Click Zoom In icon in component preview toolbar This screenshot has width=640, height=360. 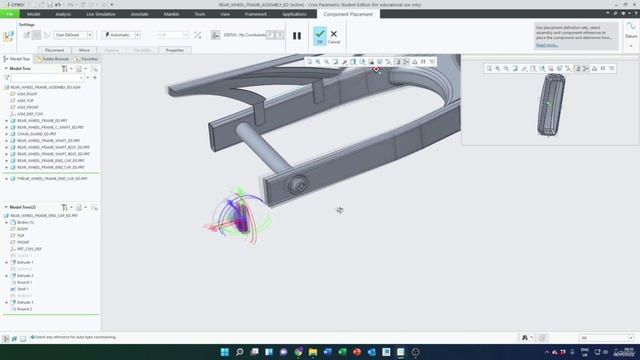point(498,69)
